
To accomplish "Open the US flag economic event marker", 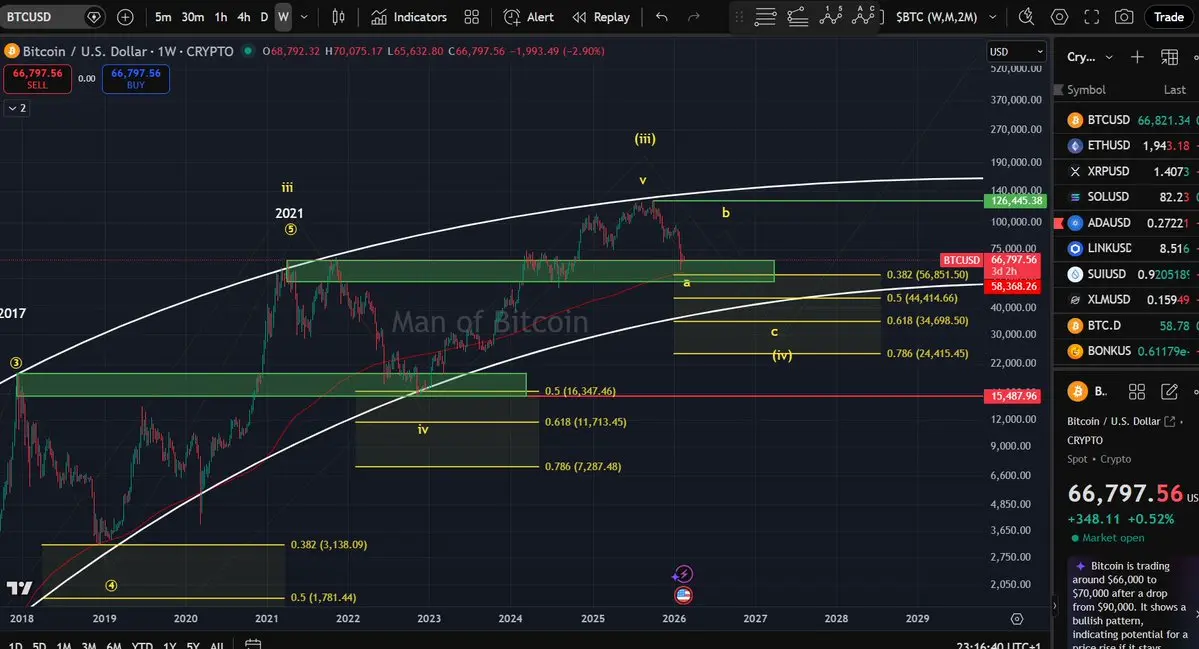I will tap(683, 595).
